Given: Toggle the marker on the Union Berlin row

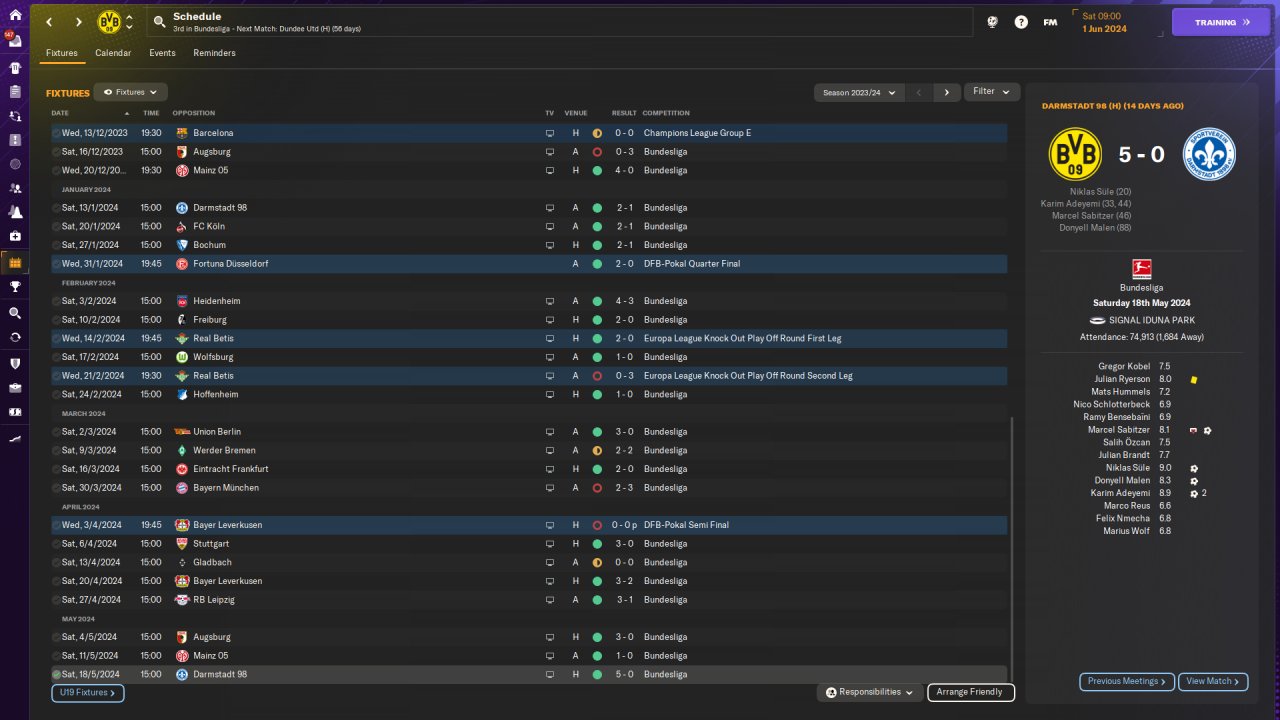Looking at the screenshot, I should click(56, 432).
